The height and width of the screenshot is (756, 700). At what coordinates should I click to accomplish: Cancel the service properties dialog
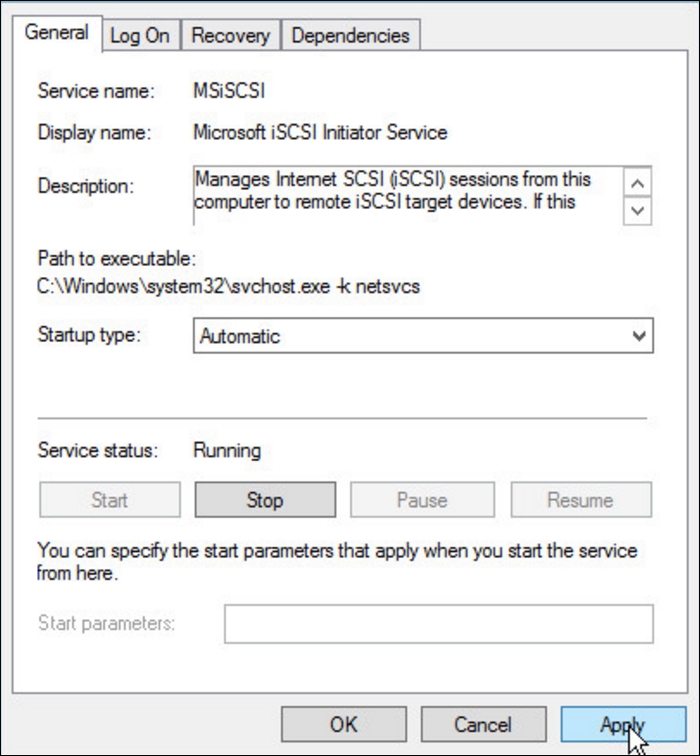pyautogui.click(x=484, y=723)
